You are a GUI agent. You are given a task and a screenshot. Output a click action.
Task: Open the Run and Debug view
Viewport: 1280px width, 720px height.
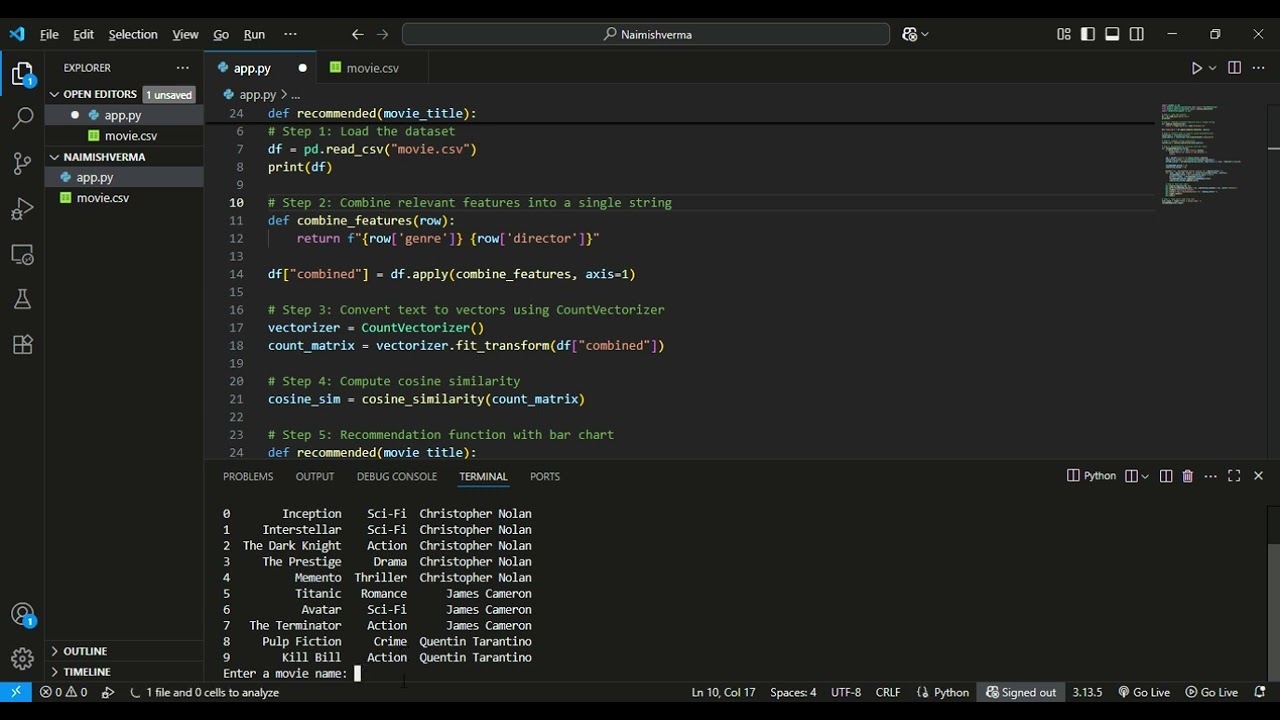[22, 209]
